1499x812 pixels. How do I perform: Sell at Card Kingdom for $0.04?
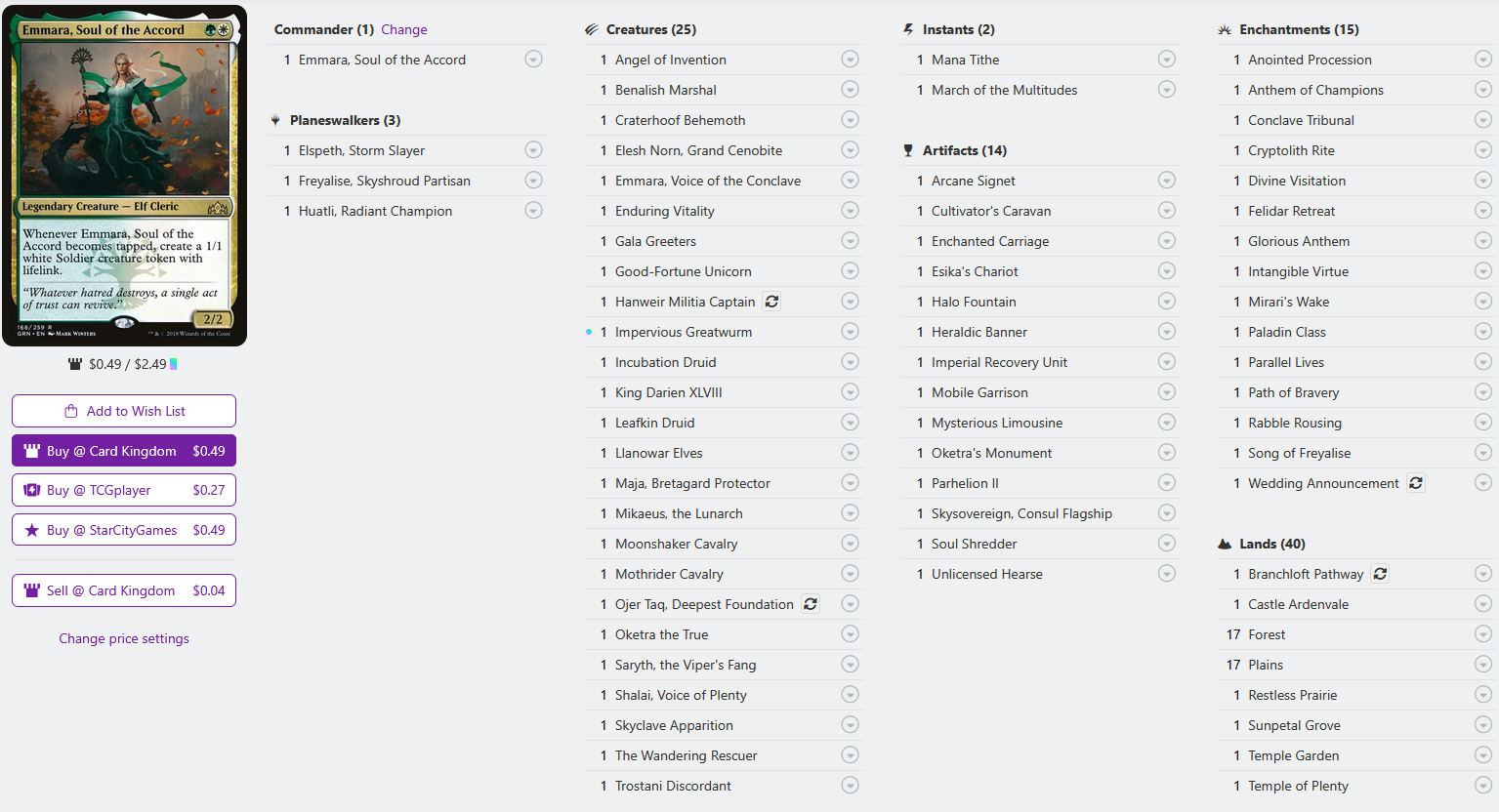(124, 590)
